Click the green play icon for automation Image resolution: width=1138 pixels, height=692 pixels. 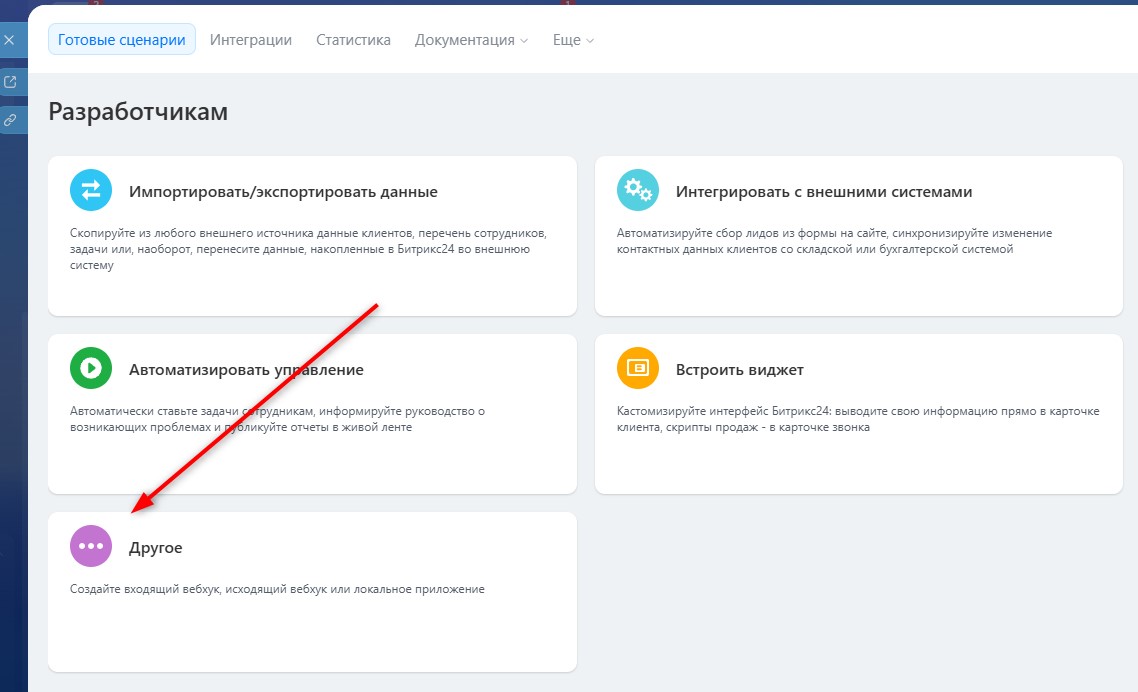tap(91, 369)
